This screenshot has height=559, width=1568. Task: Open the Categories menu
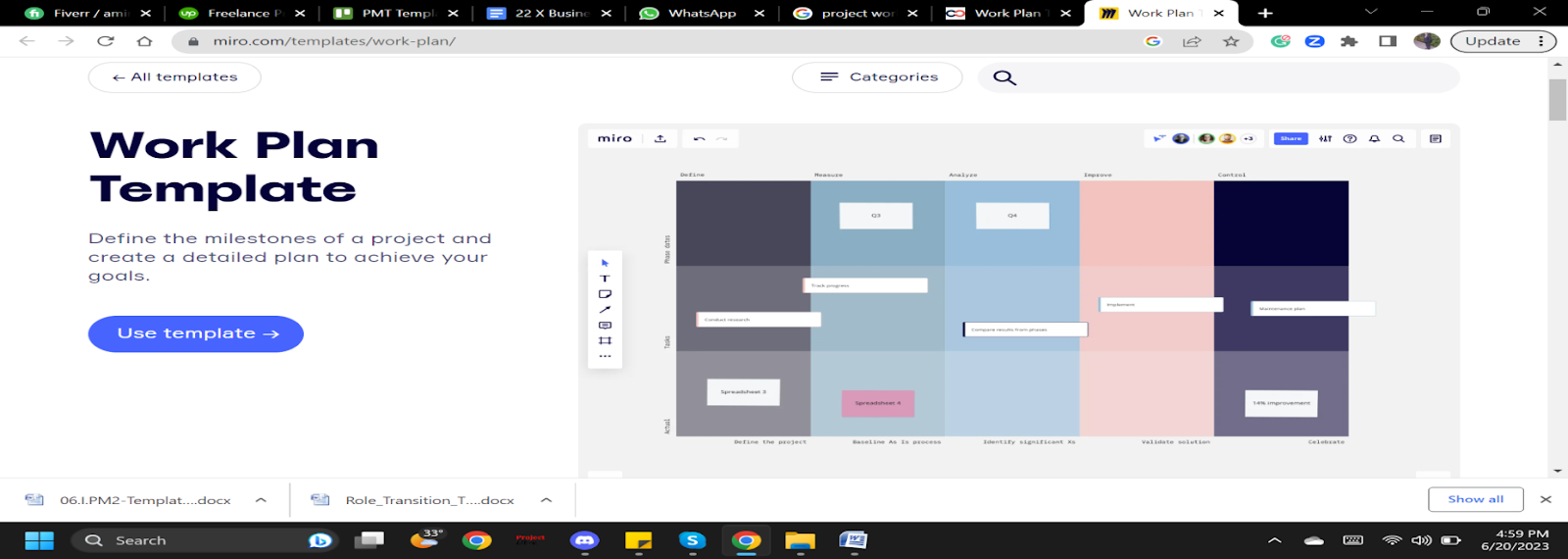(x=877, y=77)
